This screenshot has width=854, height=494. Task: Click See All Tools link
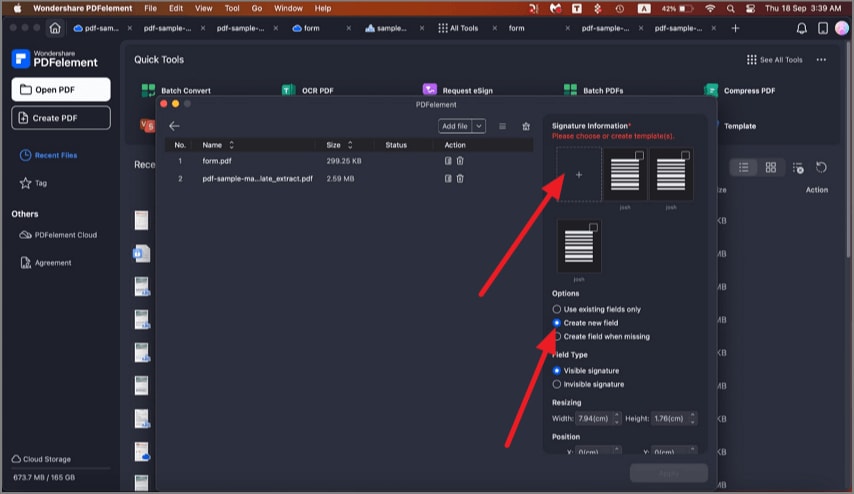[x=774, y=59]
